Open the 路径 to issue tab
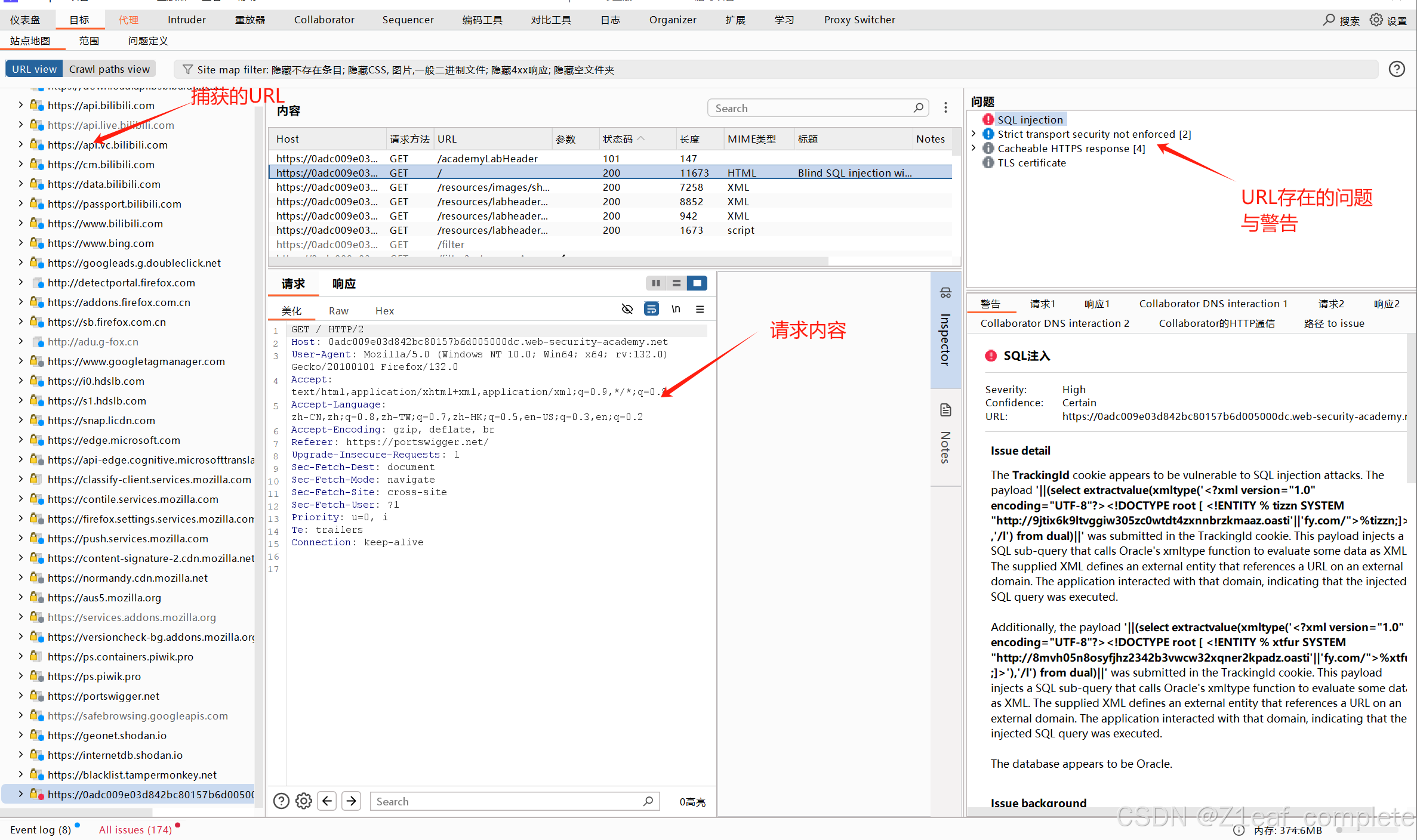1417x840 pixels. 1334,323
